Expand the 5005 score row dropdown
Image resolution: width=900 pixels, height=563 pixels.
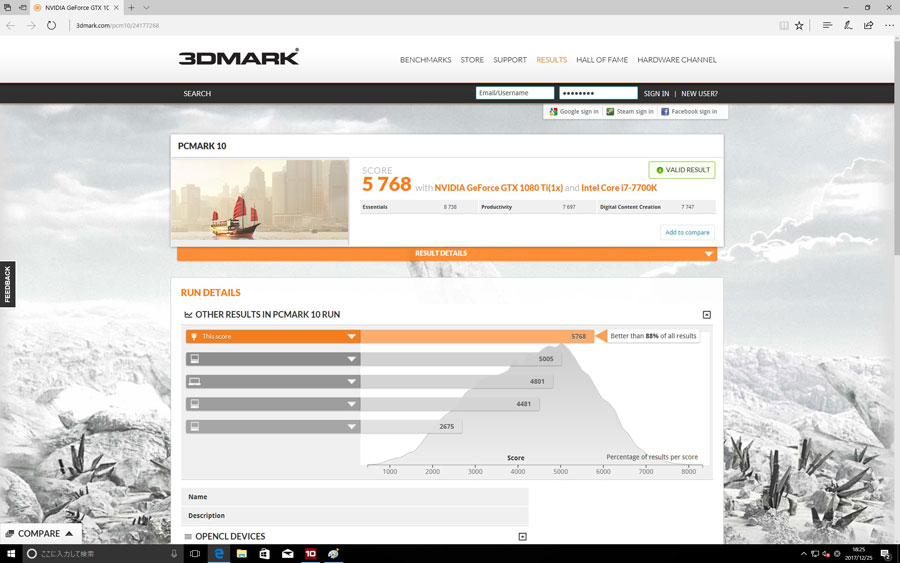351,359
